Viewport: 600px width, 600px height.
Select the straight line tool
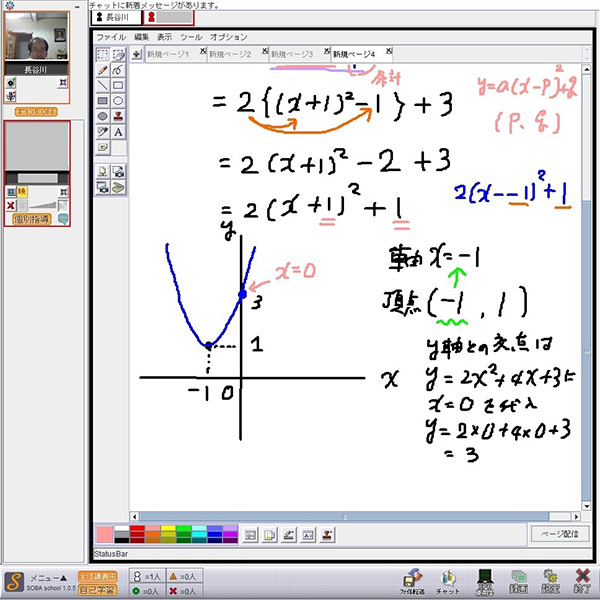tap(103, 85)
